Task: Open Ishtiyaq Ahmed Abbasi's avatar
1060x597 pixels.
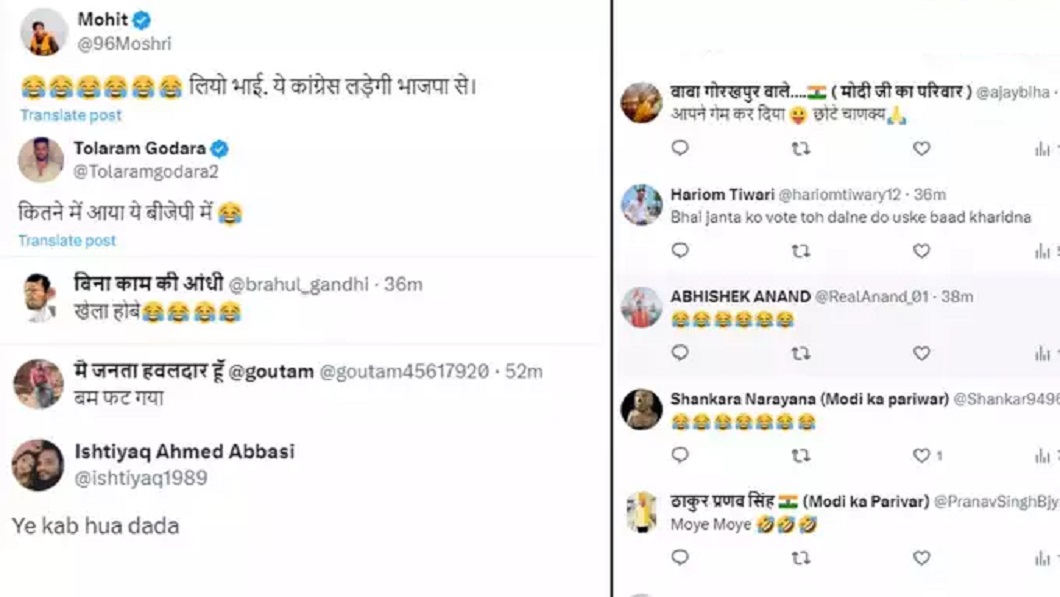Action: [x=38, y=465]
